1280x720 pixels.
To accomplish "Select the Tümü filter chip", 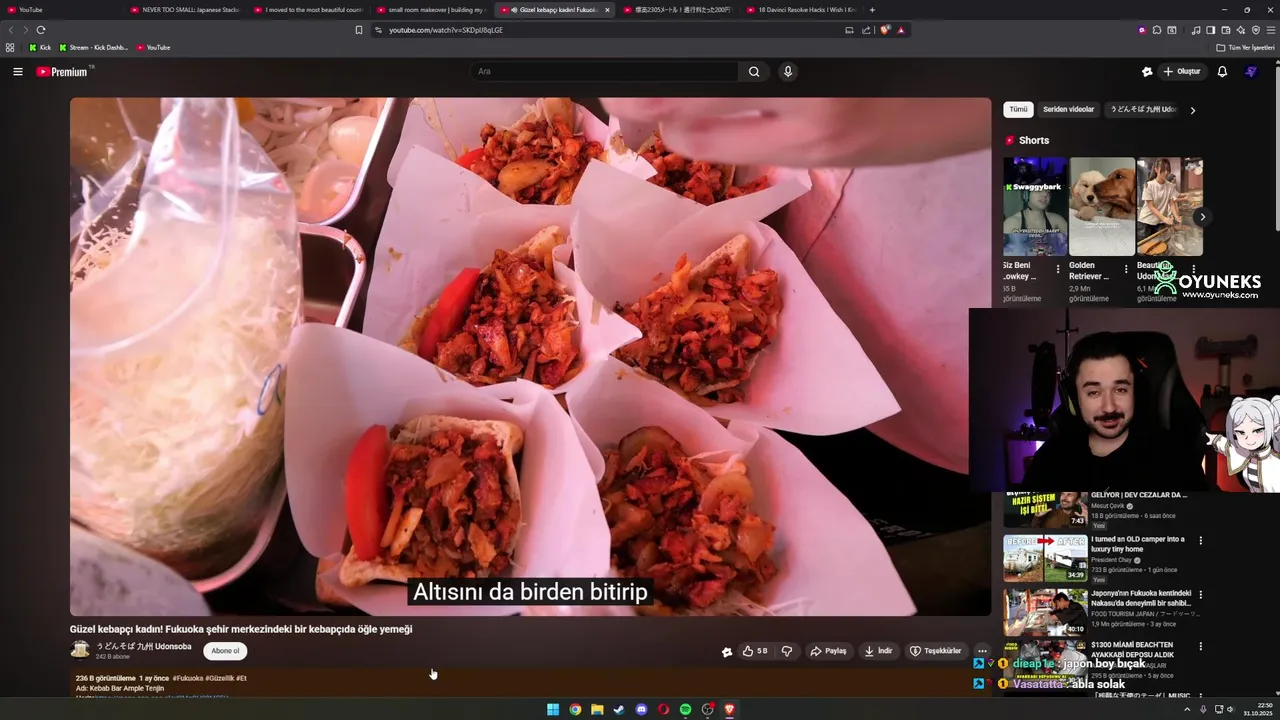I will tap(1018, 109).
